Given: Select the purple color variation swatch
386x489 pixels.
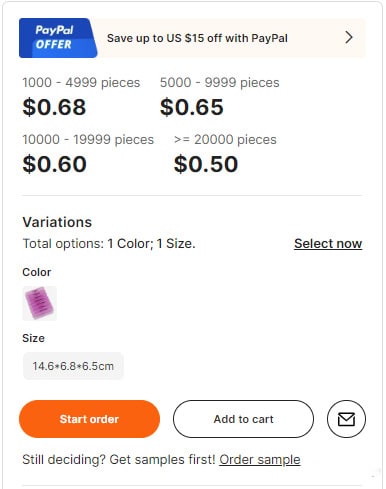Looking at the screenshot, I should [x=39, y=303].
